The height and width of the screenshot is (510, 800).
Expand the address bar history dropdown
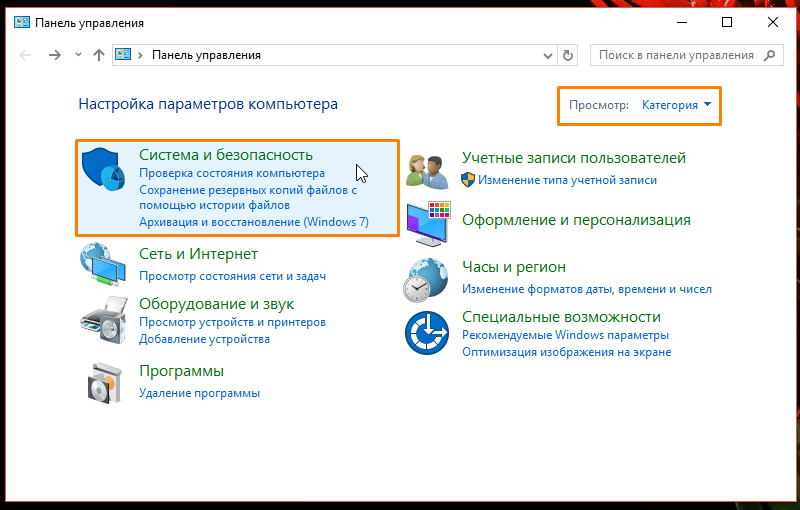click(547, 56)
